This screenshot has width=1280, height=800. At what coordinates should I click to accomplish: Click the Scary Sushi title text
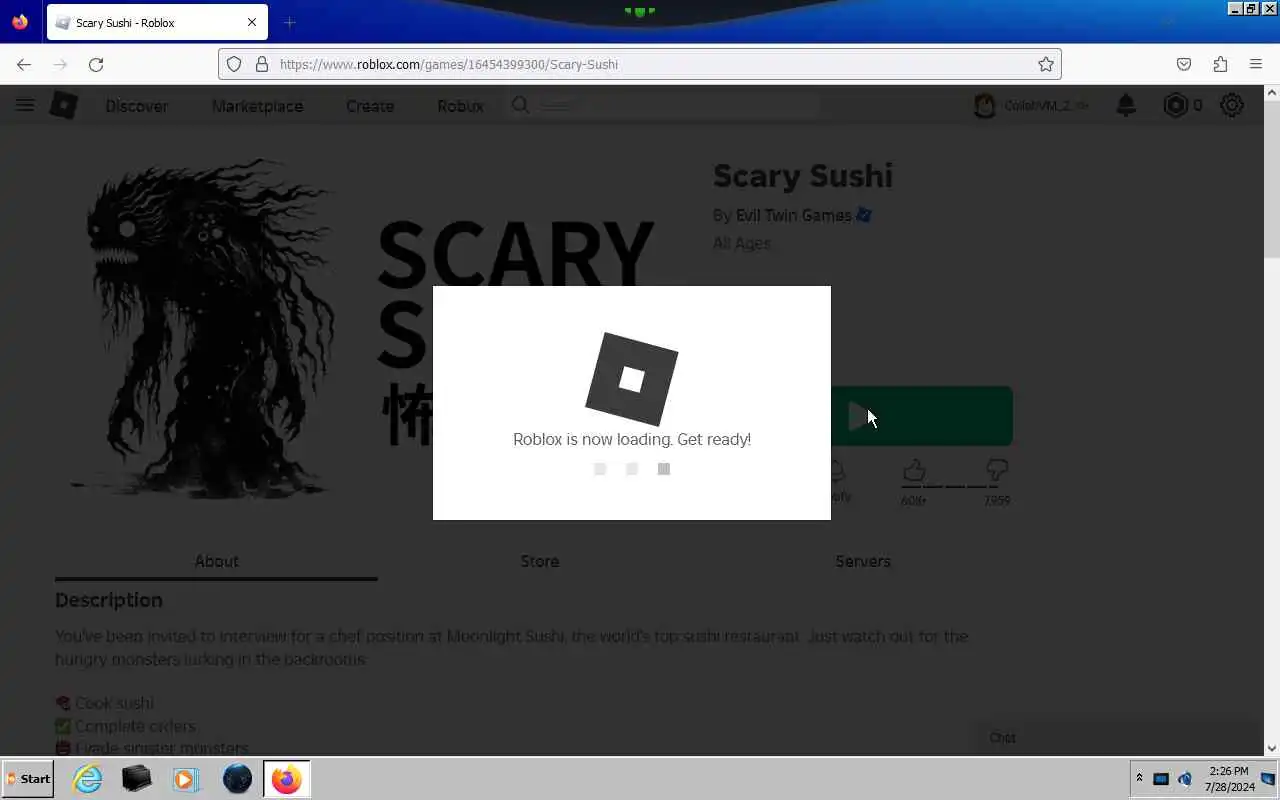pos(803,176)
